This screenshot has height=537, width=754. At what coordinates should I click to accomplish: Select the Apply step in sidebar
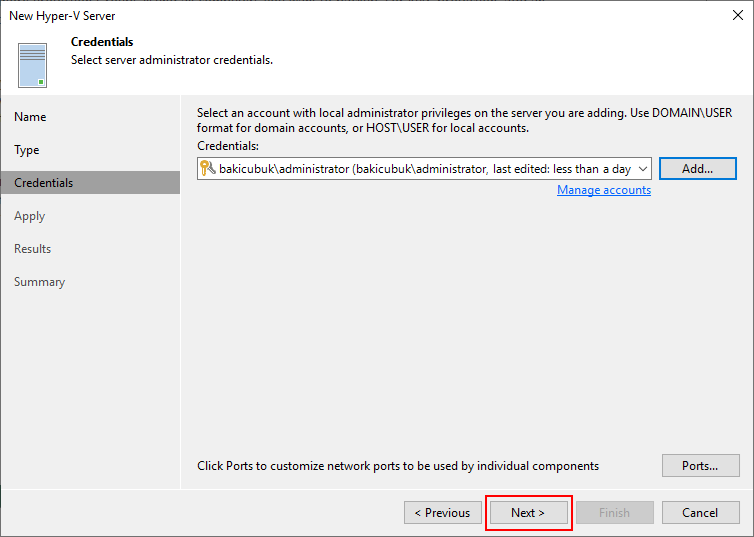click(x=29, y=216)
